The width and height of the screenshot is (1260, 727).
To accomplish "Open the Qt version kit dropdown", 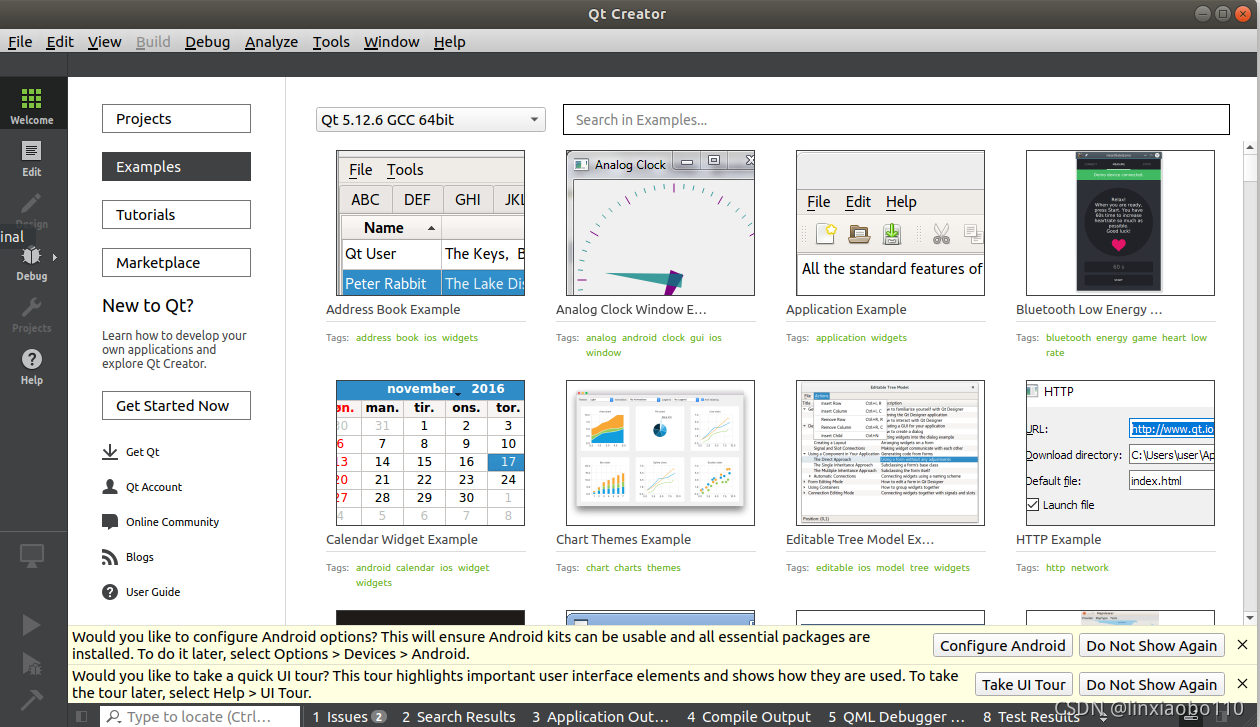I will coord(431,120).
